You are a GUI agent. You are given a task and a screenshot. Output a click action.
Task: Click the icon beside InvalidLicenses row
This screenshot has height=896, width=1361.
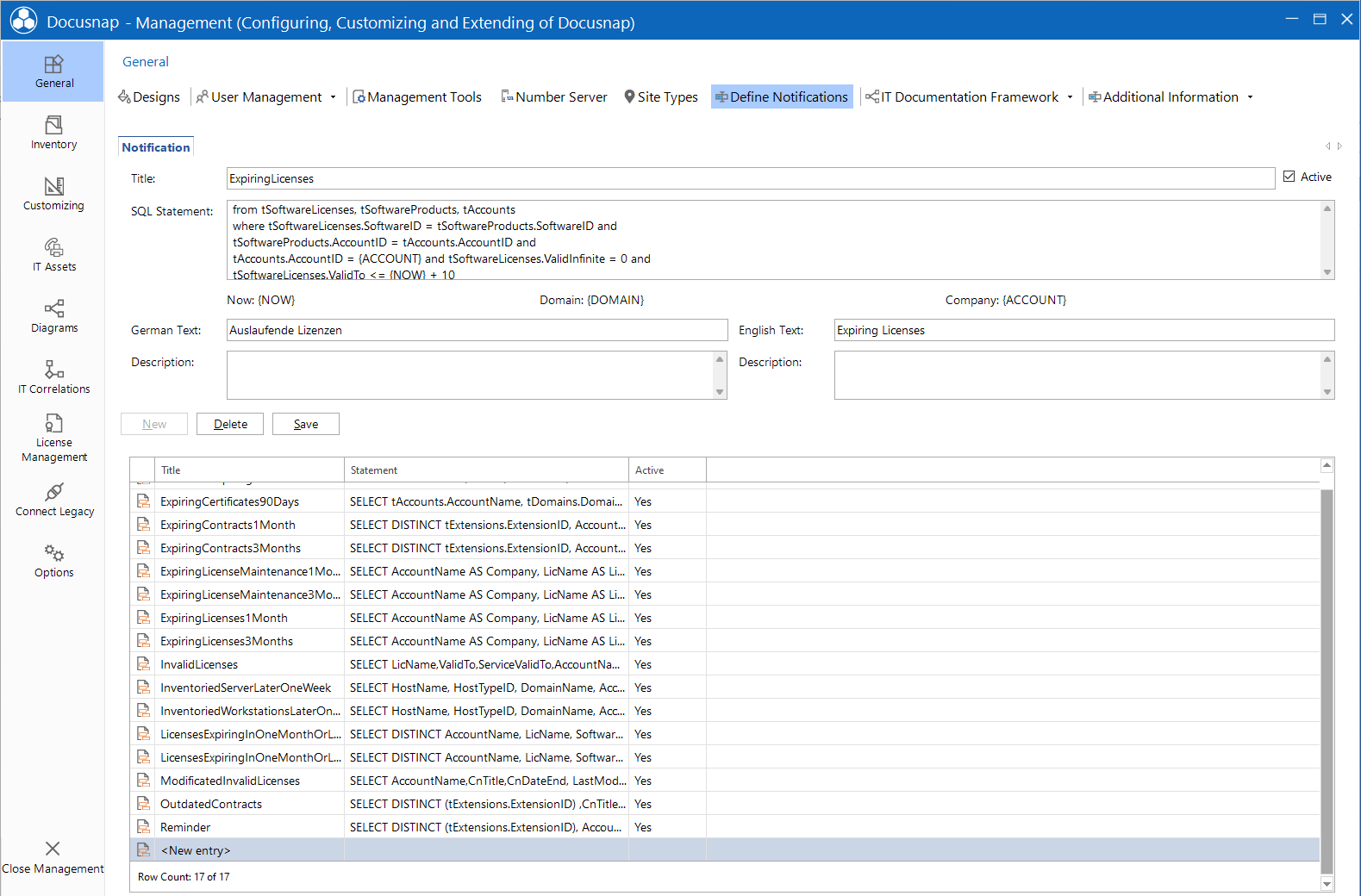click(143, 663)
